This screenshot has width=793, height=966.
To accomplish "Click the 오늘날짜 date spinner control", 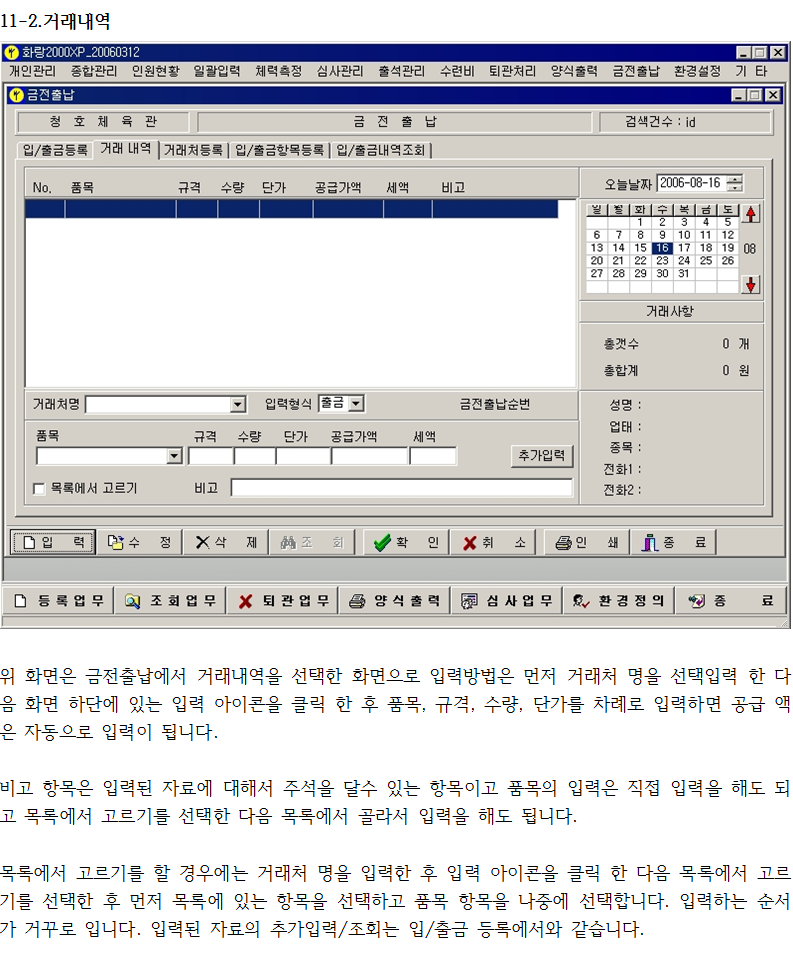I will tap(736, 183).
